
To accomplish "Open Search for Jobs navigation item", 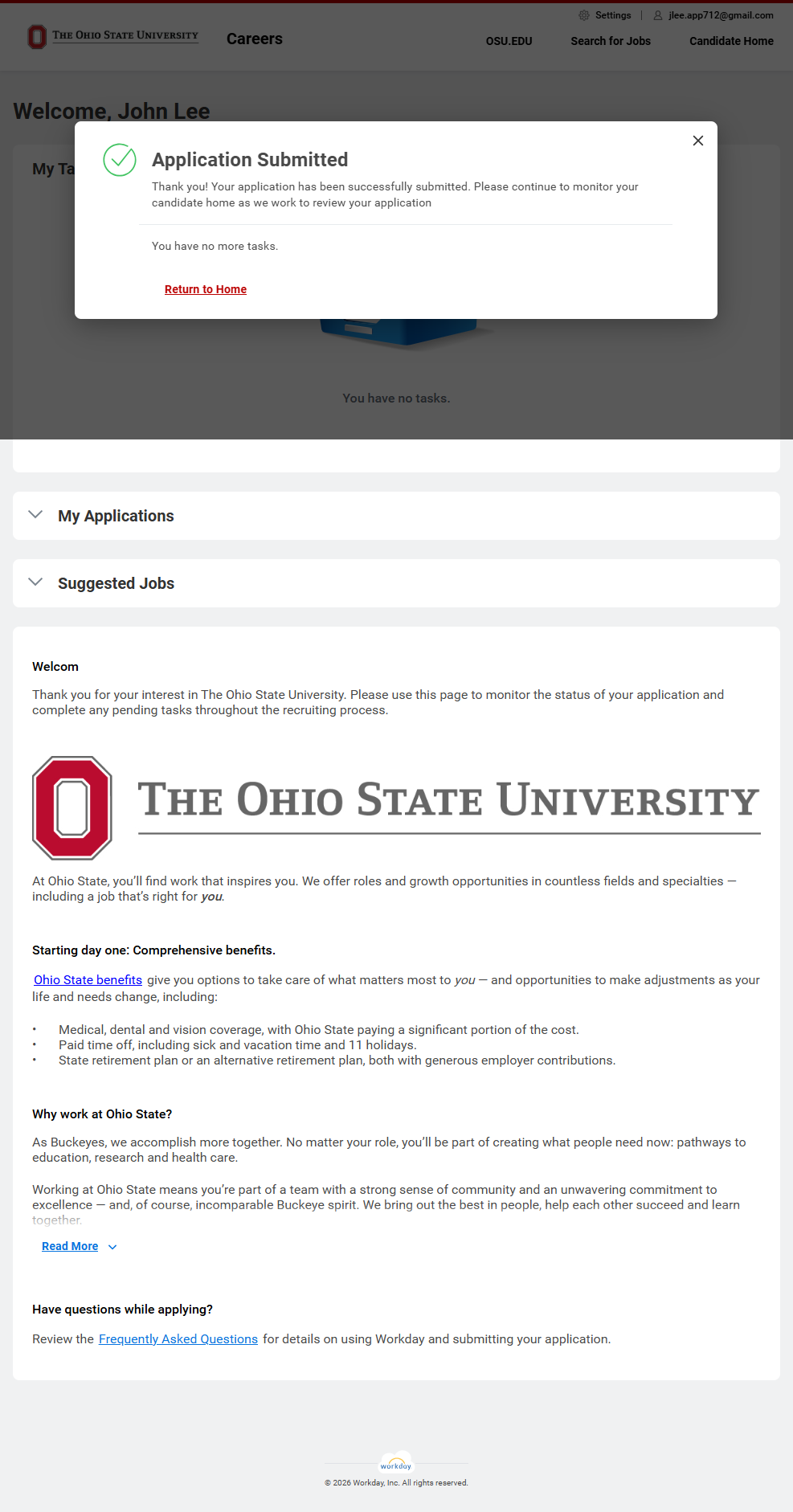I will pyautogui.click(x=611, y=41).
